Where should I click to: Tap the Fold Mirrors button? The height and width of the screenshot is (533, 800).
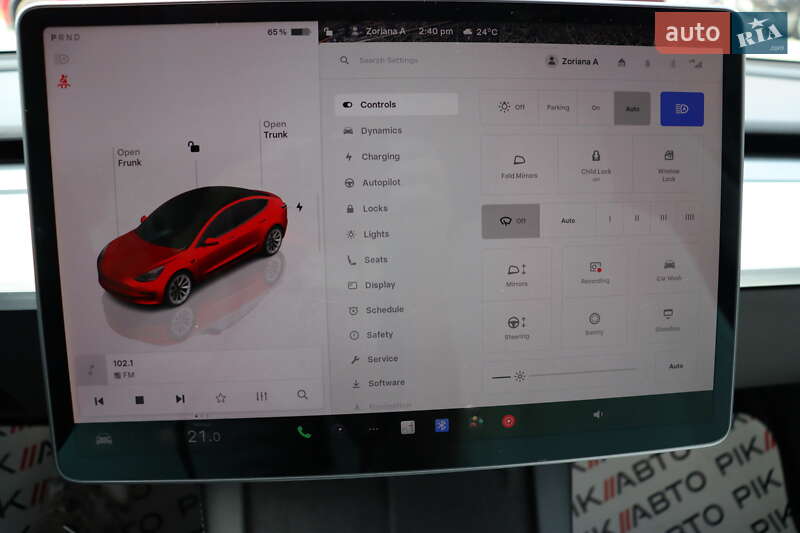[x=519, y=165]
